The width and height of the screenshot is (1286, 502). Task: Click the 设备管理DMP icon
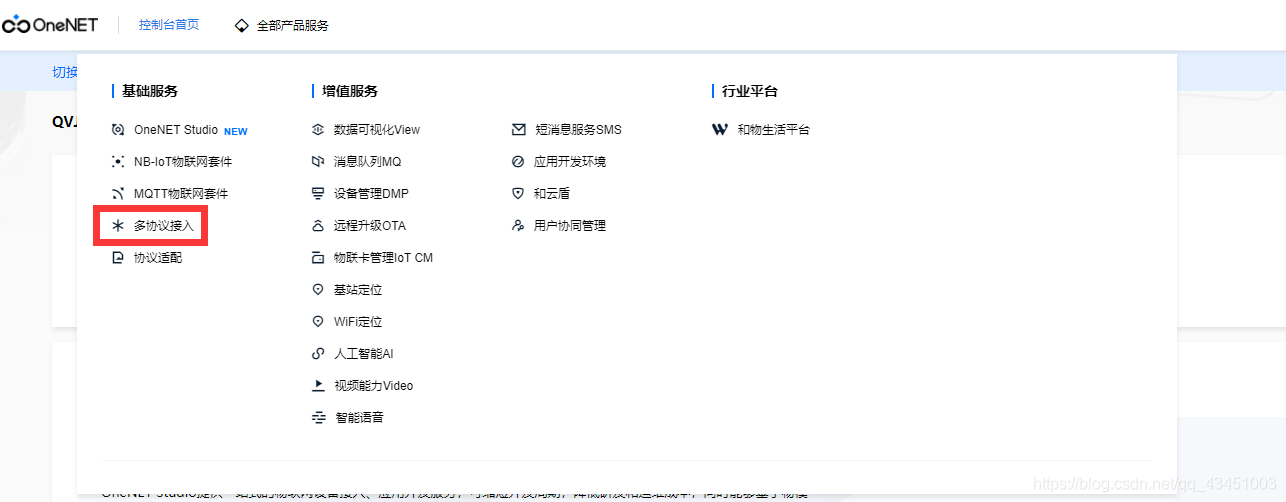click(318, 194)
